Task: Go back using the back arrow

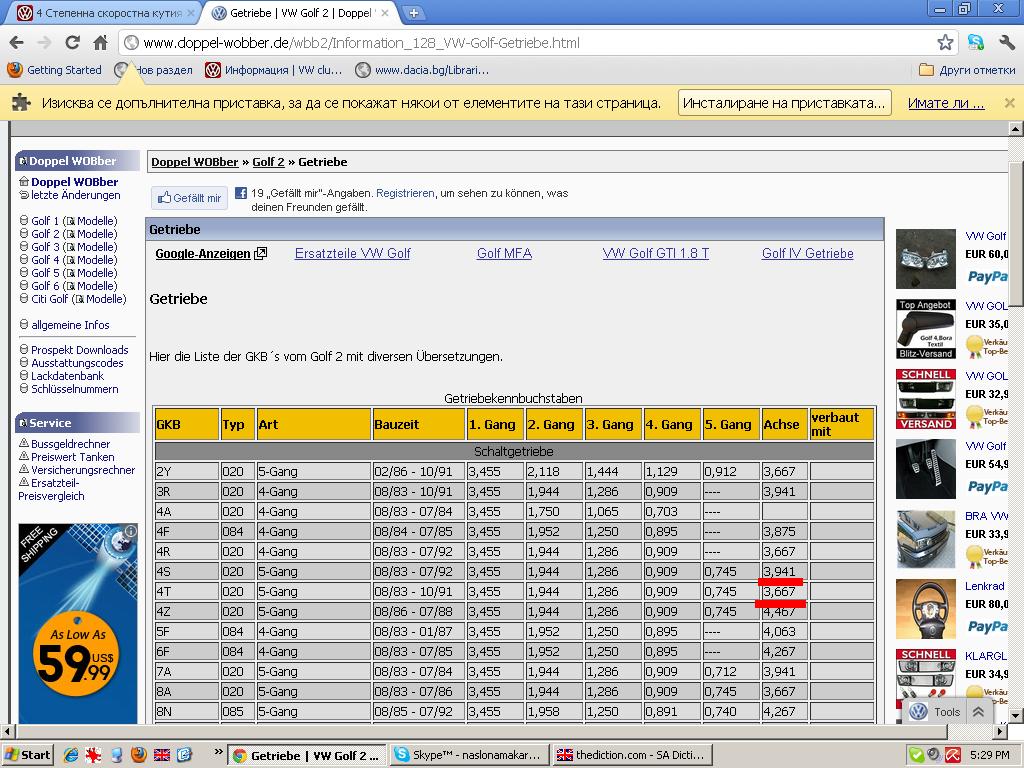Action: (16, 42)
